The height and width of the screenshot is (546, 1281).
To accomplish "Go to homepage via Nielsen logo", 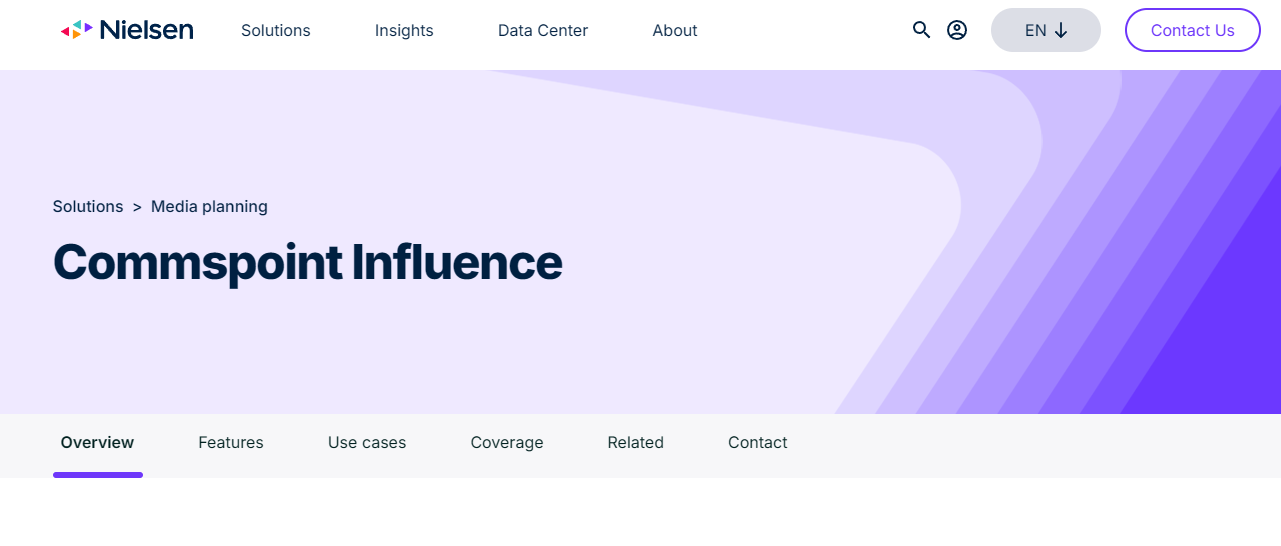I will coord(127,30).
